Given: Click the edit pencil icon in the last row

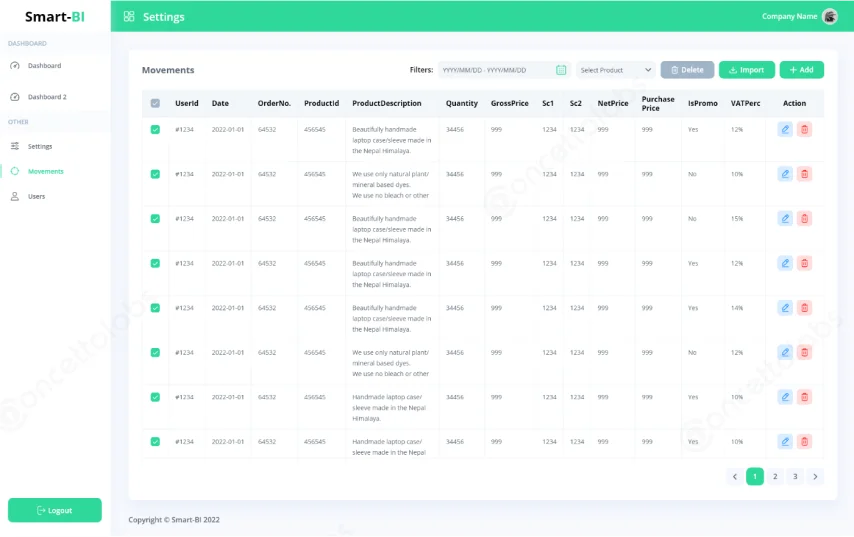Looking at the screenshot, I should point(785,441).
